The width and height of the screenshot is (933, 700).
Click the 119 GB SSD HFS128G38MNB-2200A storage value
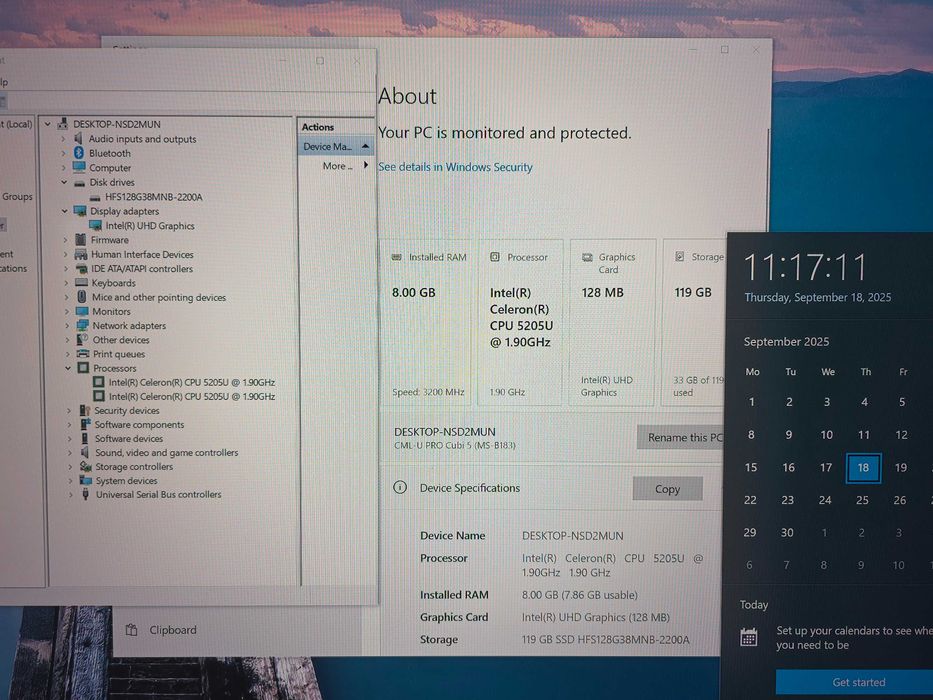click(606, 640)
